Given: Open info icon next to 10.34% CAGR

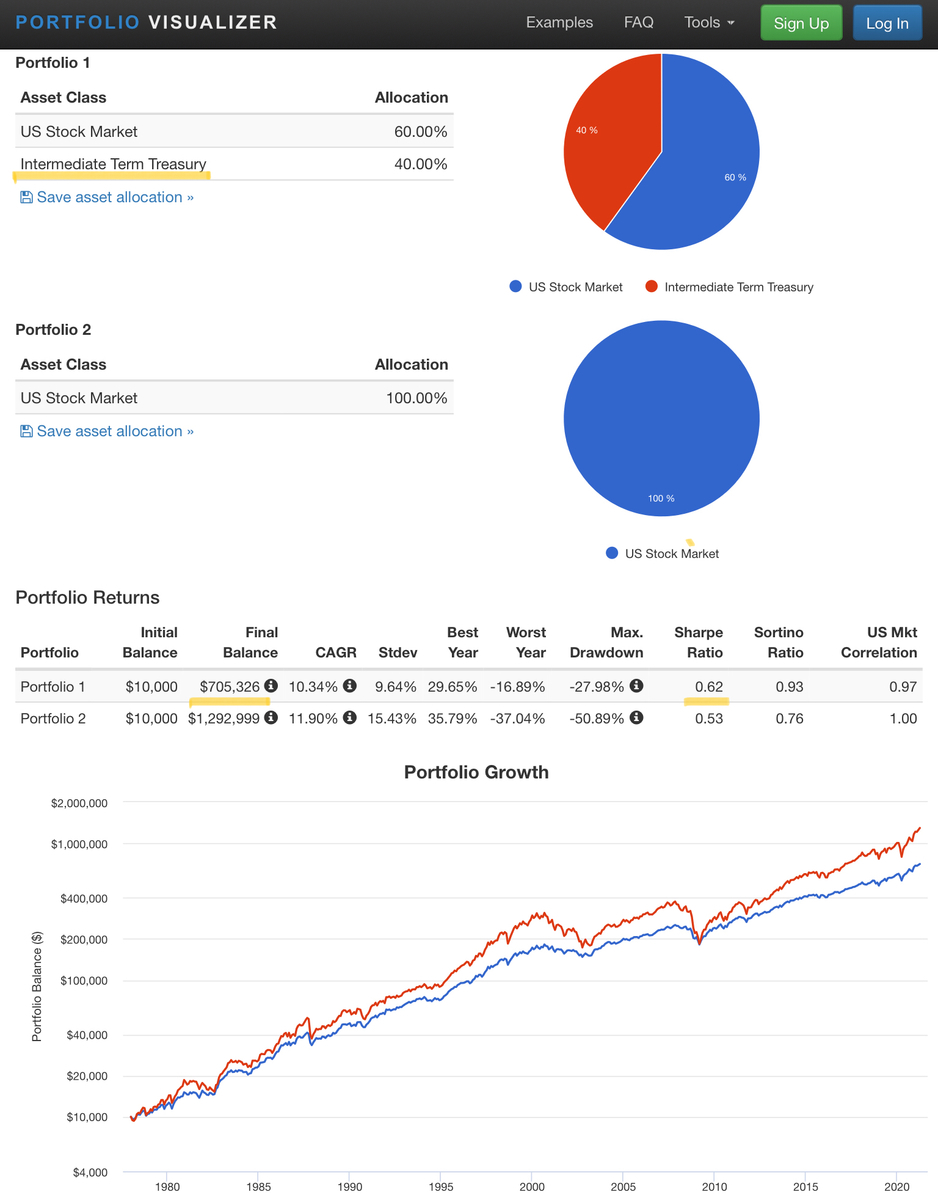Looking at the screenshot, I should tap(350, 687).
